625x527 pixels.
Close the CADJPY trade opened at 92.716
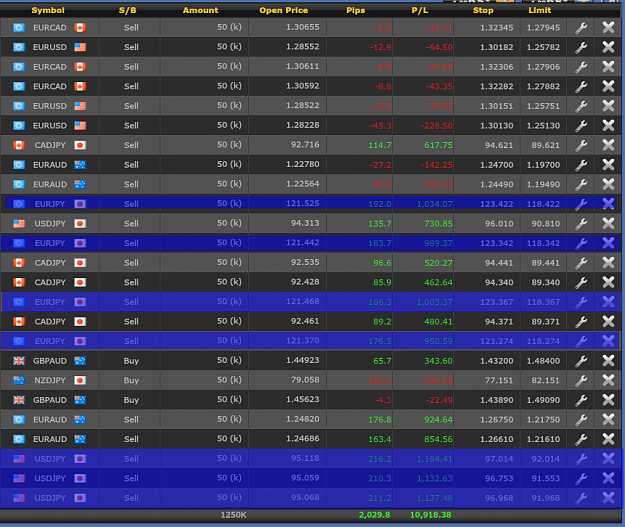608,145
